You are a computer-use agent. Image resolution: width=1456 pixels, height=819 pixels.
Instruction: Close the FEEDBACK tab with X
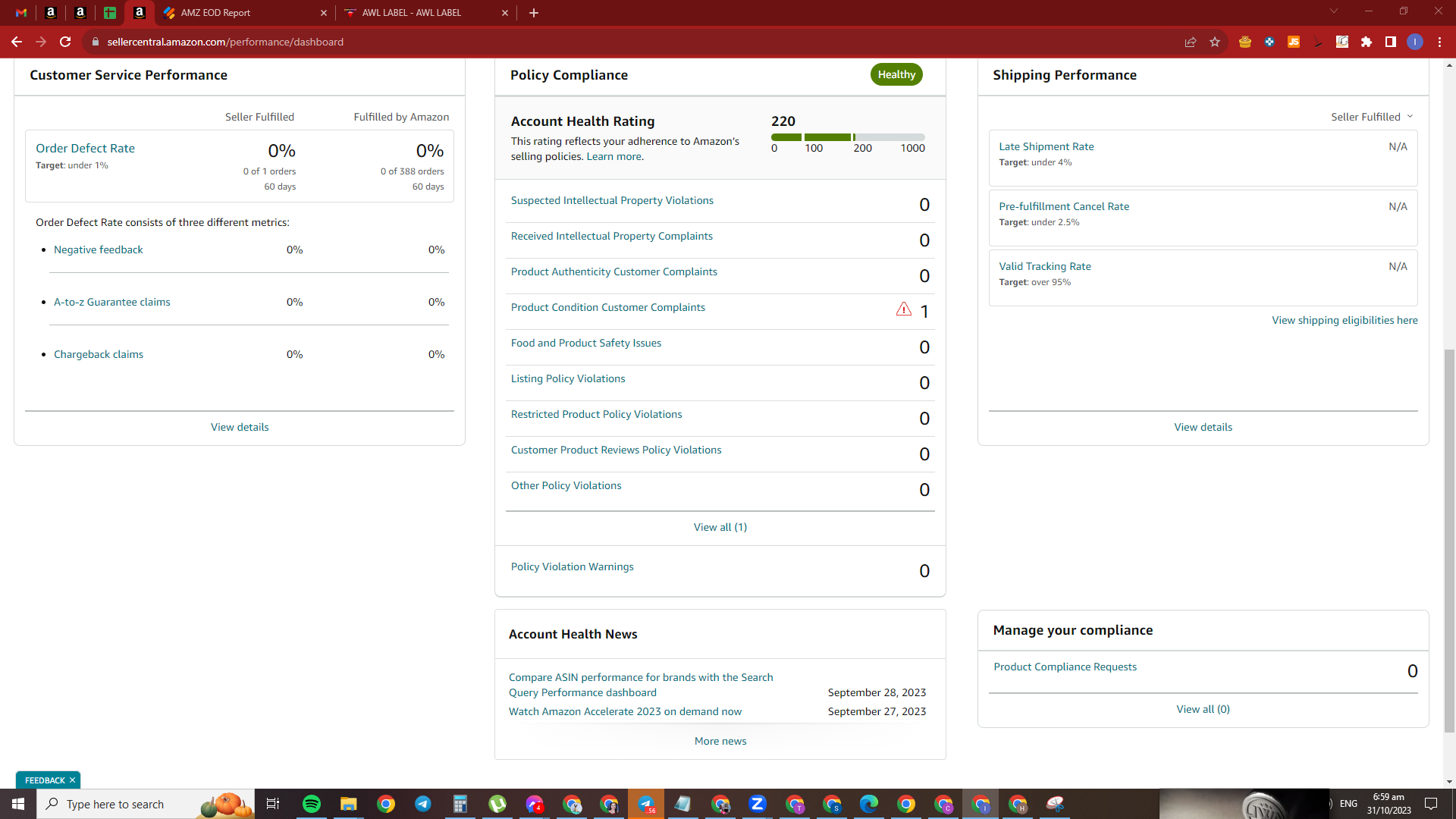72,780
